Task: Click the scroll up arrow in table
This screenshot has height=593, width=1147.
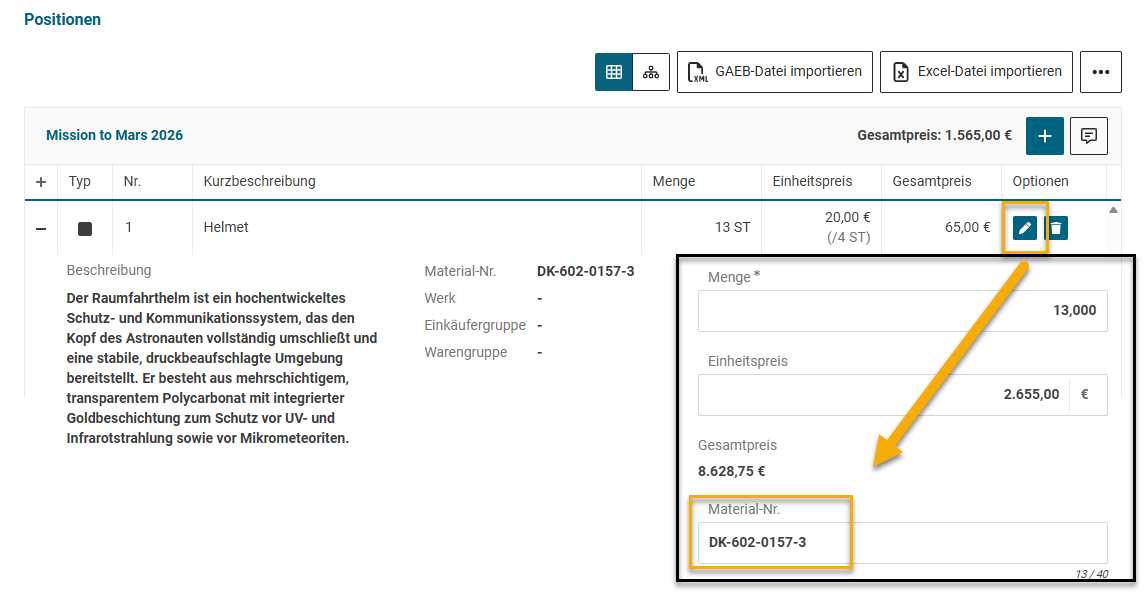Action: [1113, 210]
